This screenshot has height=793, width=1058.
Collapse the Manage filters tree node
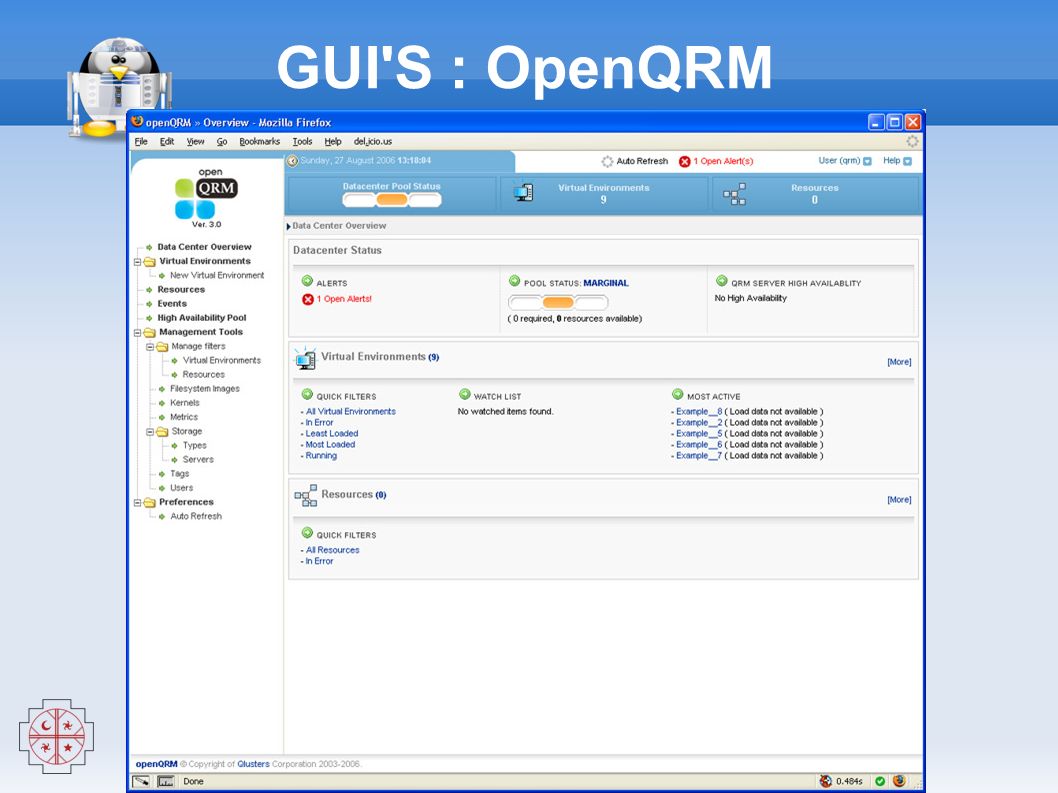pos(150,347)
